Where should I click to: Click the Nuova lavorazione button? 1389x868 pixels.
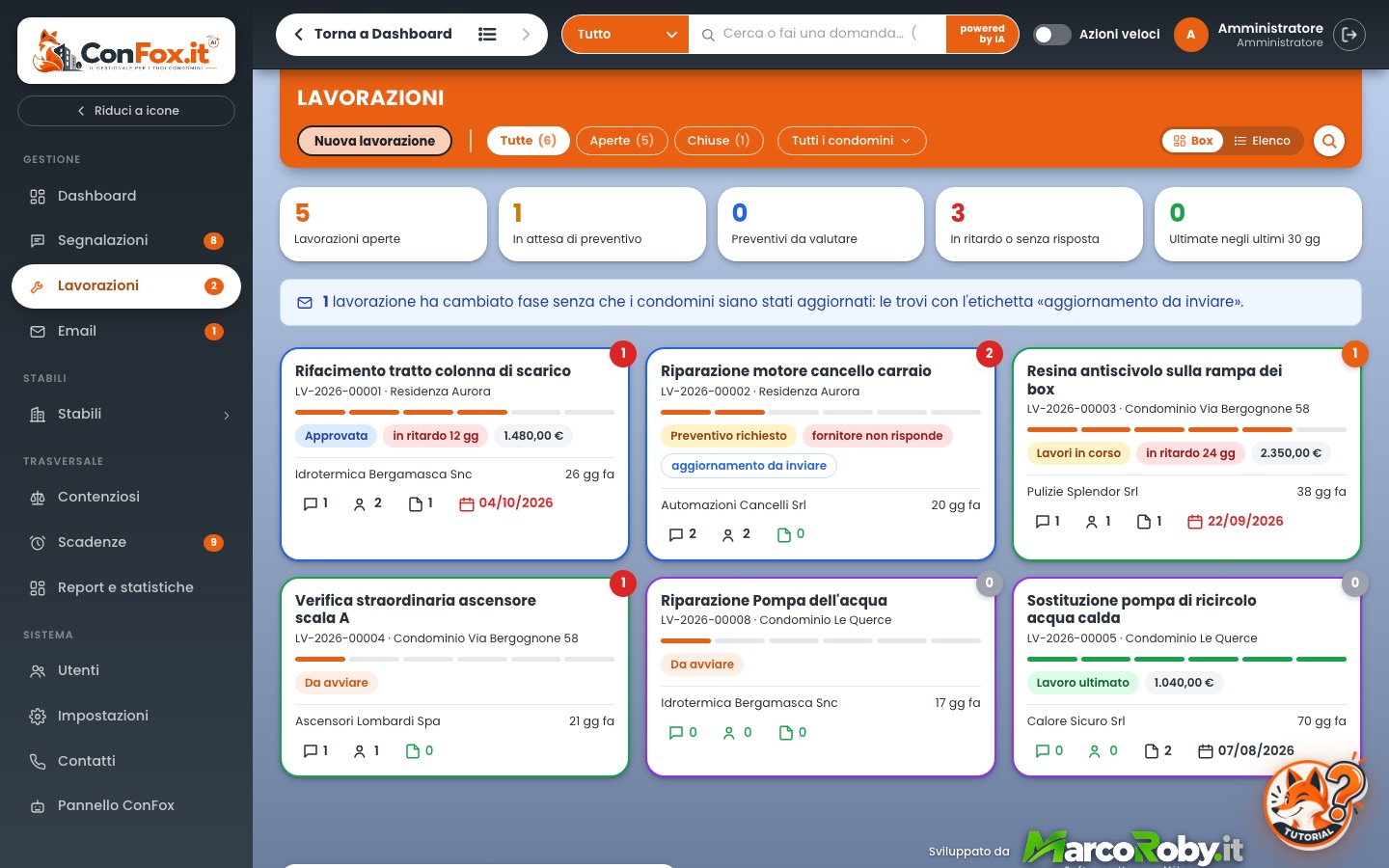(x=374, y=141)
